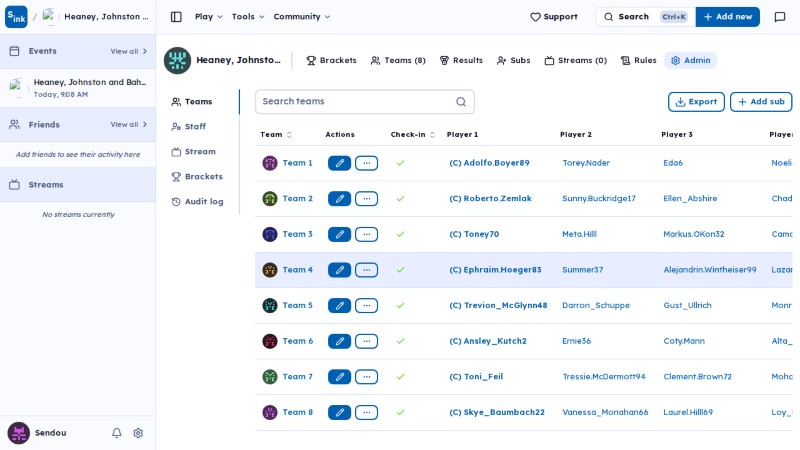
Task: Click the Search teams input field
Action: pyautogui.click(x=365, y=102)
